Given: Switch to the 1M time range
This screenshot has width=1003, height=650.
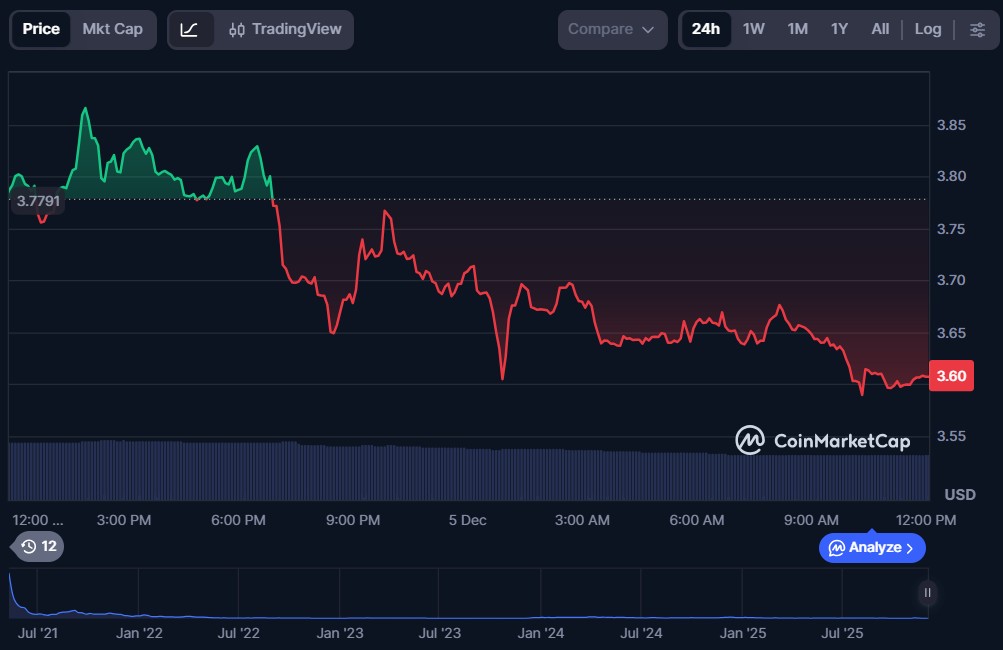Looking at the screenshot, I should pos(797,29).
